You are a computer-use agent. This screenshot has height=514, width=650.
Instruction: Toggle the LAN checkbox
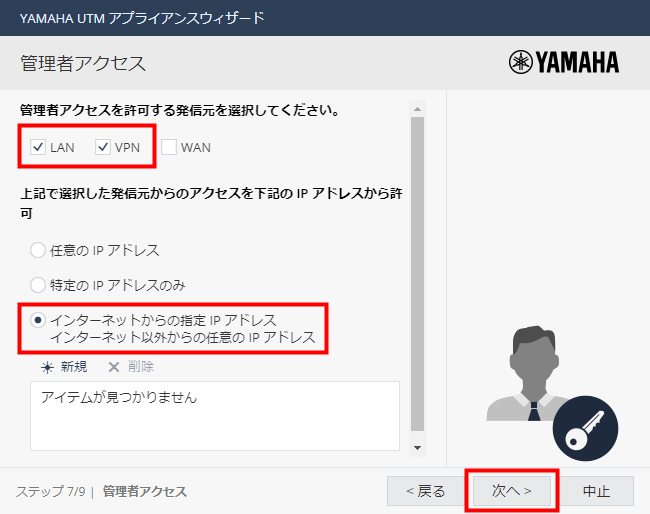click(x=38, y=148)
